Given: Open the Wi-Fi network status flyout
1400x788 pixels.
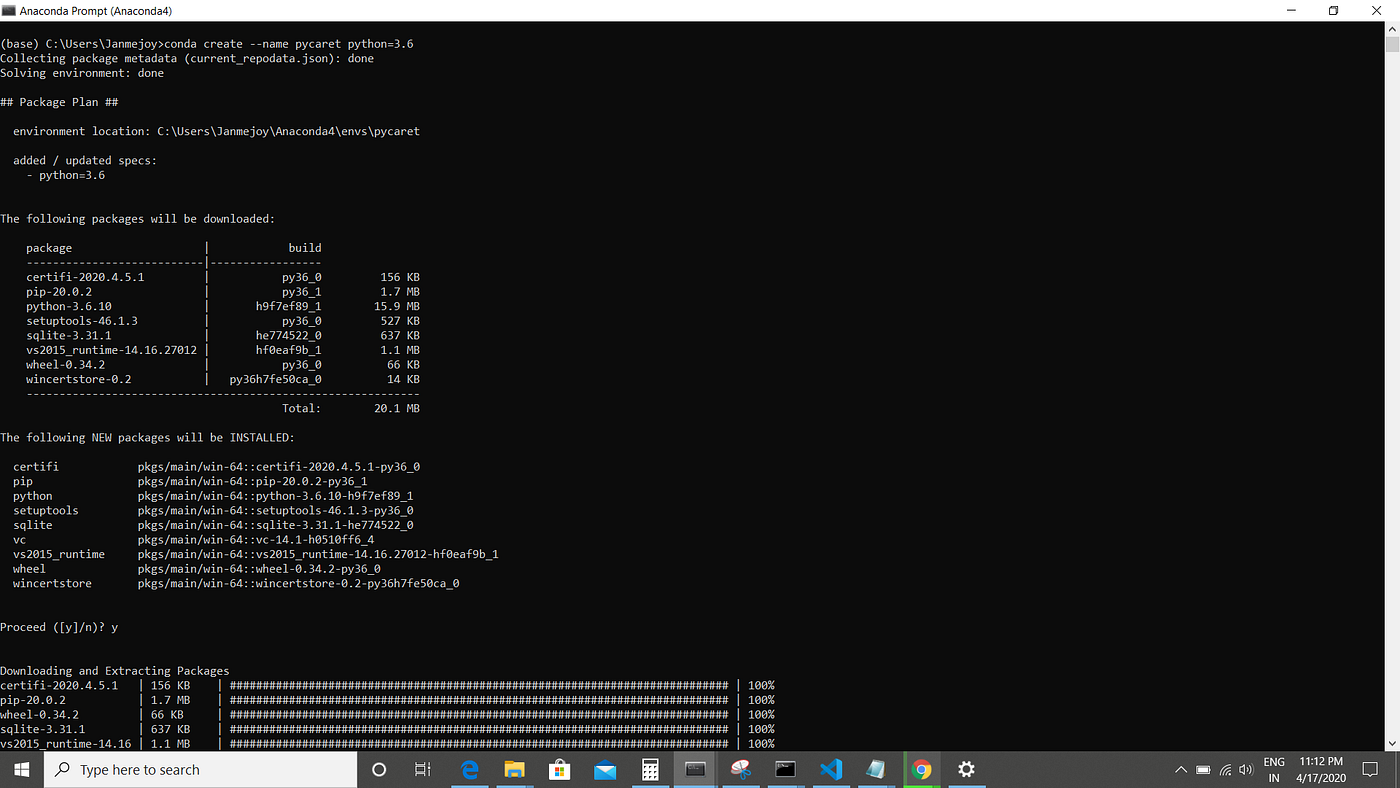Looking at the screenshot, I should 1226,770.
